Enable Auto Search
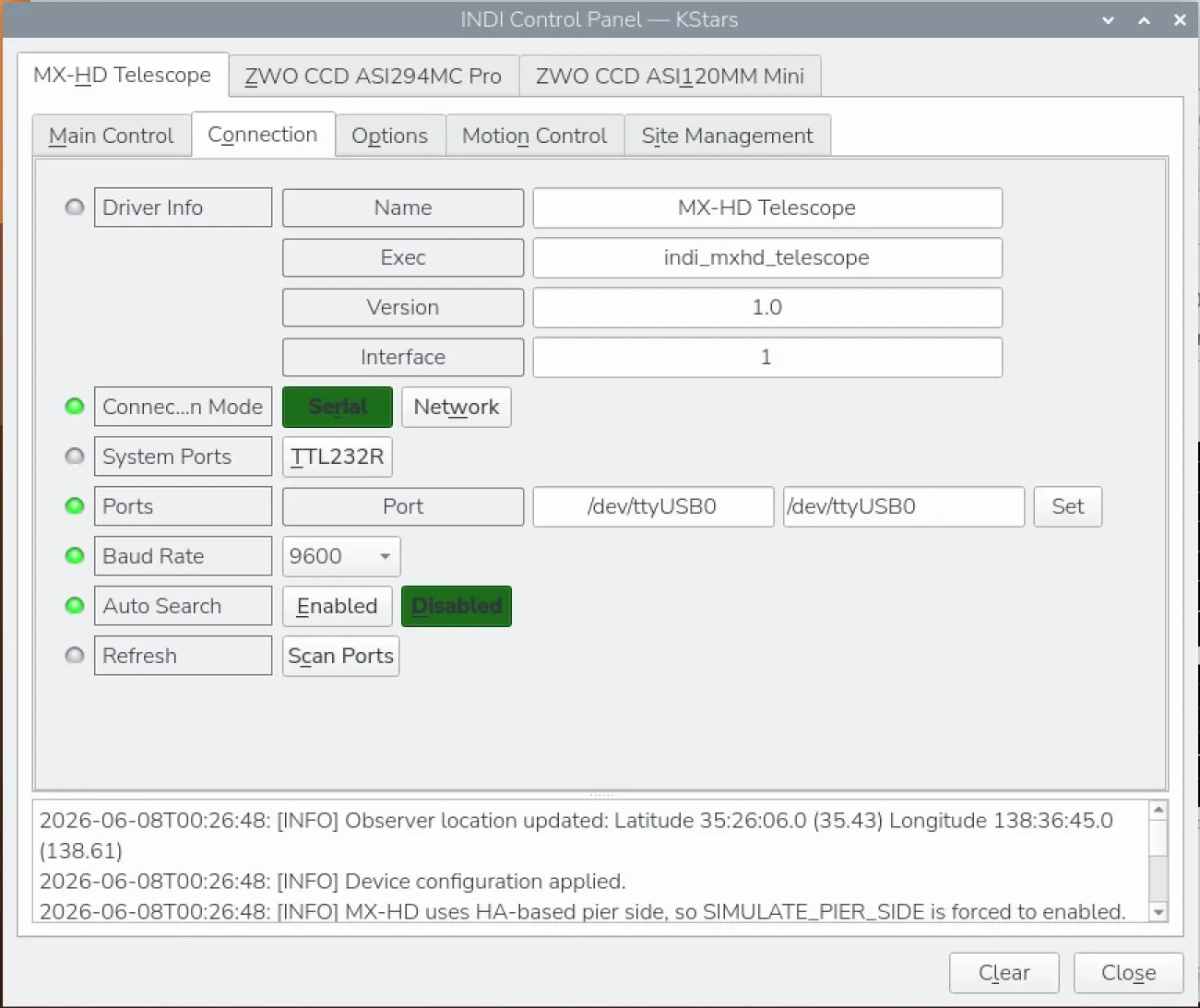This screenshot has height=1008, width=1200. click(x=338, y=606)
